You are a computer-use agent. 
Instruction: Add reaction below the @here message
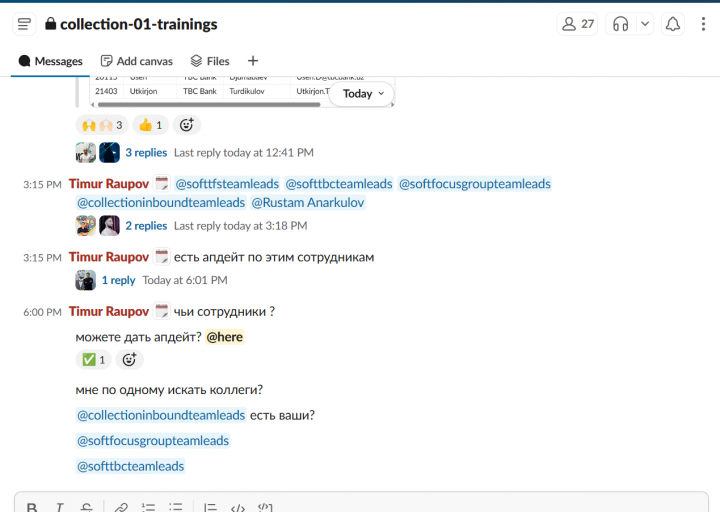tap(129, 360)
